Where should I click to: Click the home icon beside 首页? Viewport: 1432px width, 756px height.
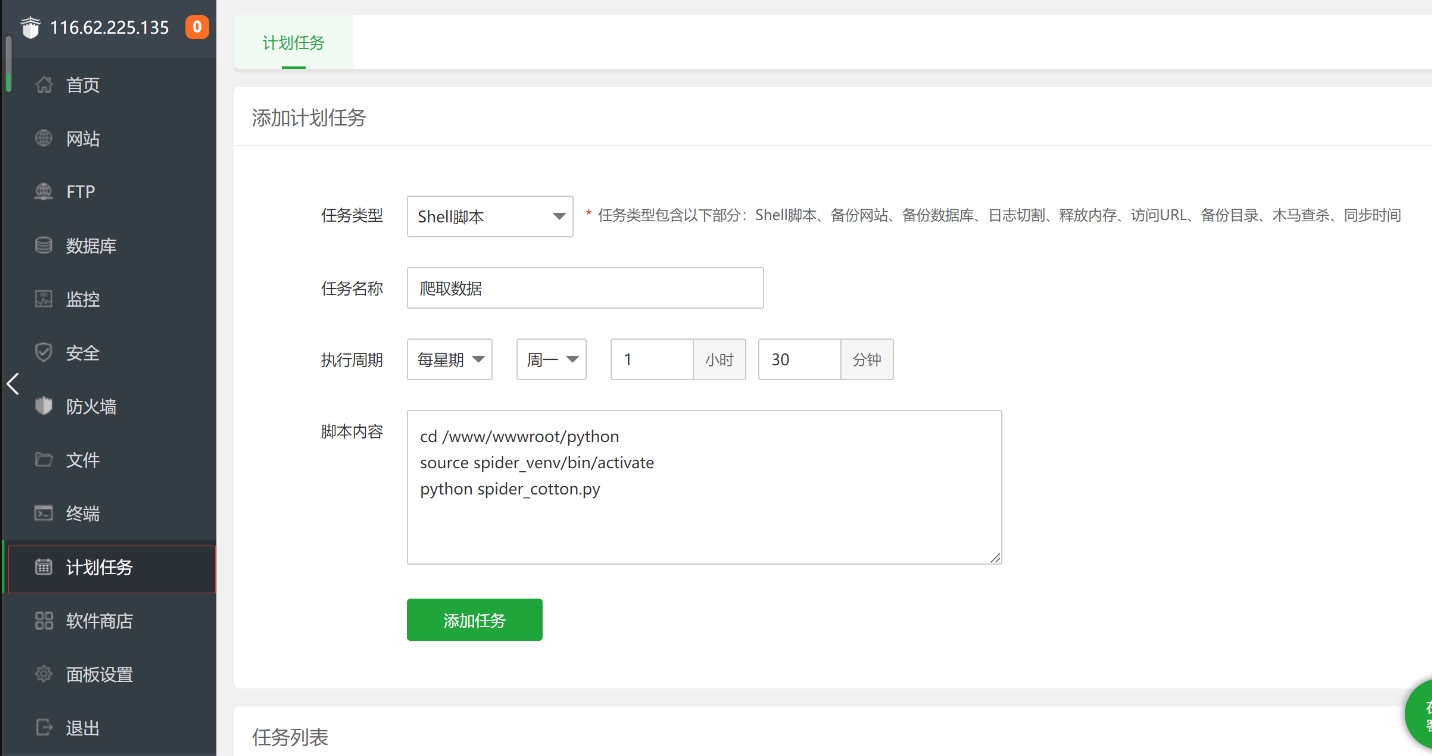pyautogui.click(x=44, y=85)
